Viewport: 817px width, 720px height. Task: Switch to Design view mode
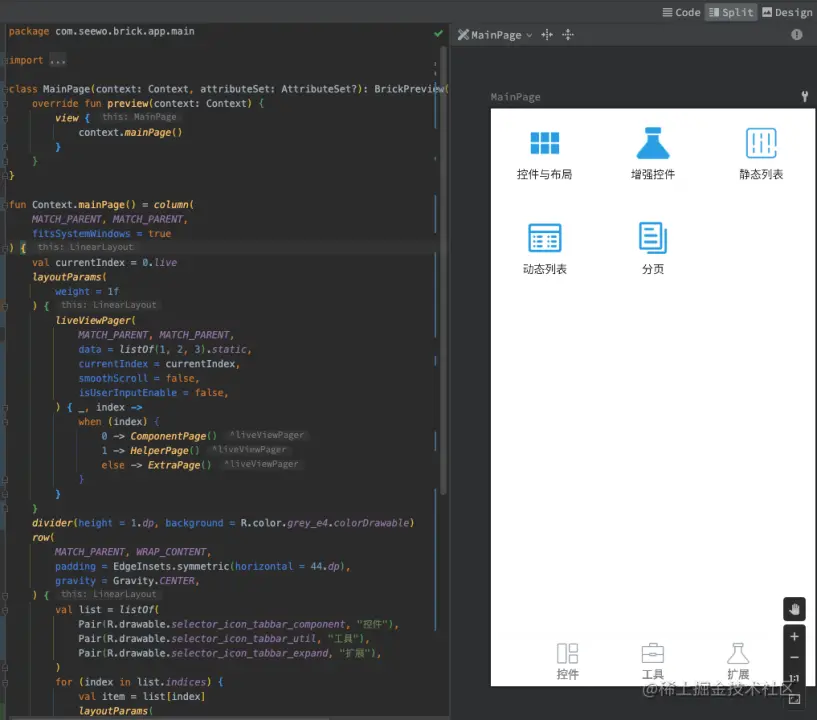pyautogui.click(x=787, y=12)
